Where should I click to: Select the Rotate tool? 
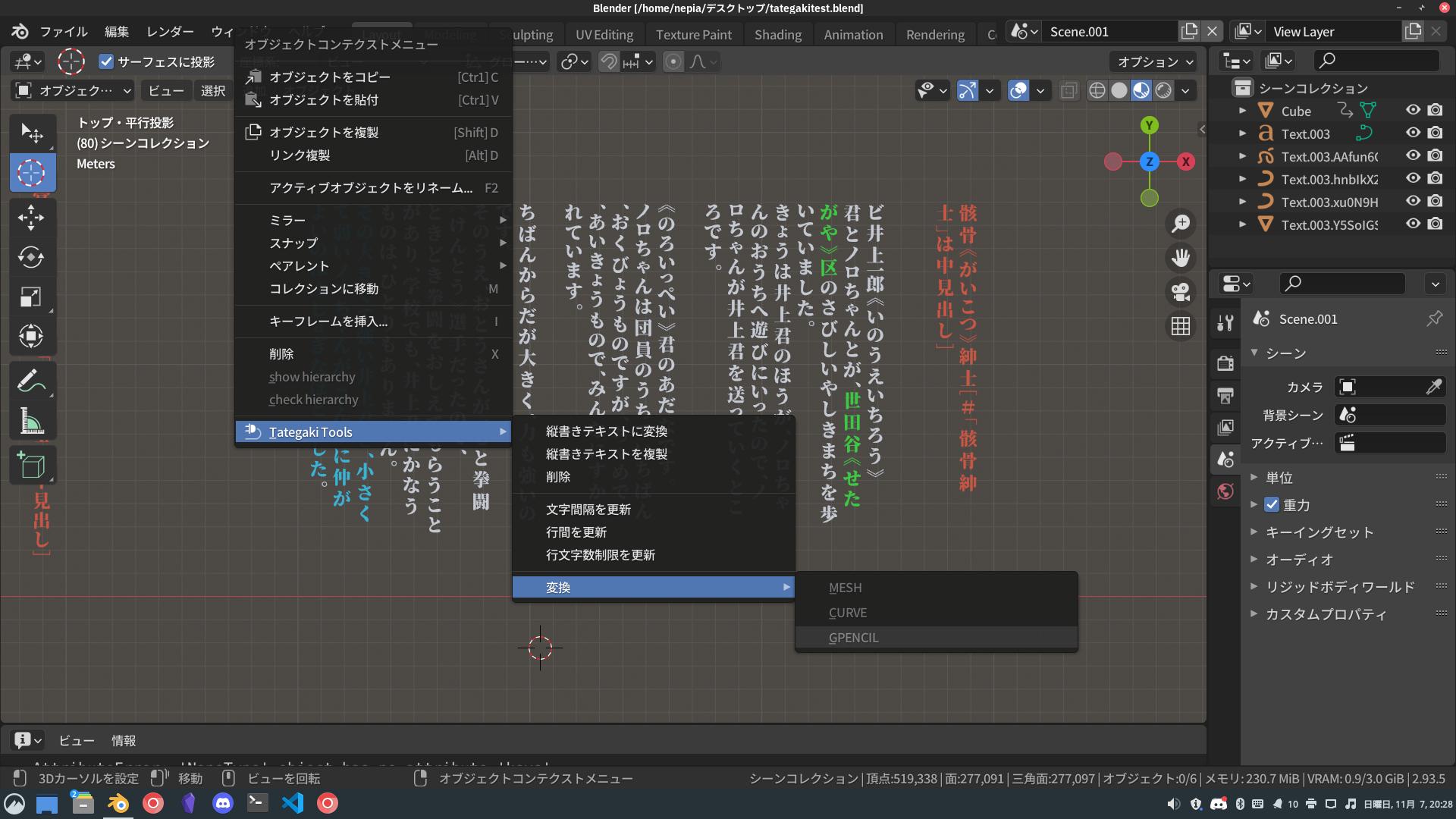[32, 257]
